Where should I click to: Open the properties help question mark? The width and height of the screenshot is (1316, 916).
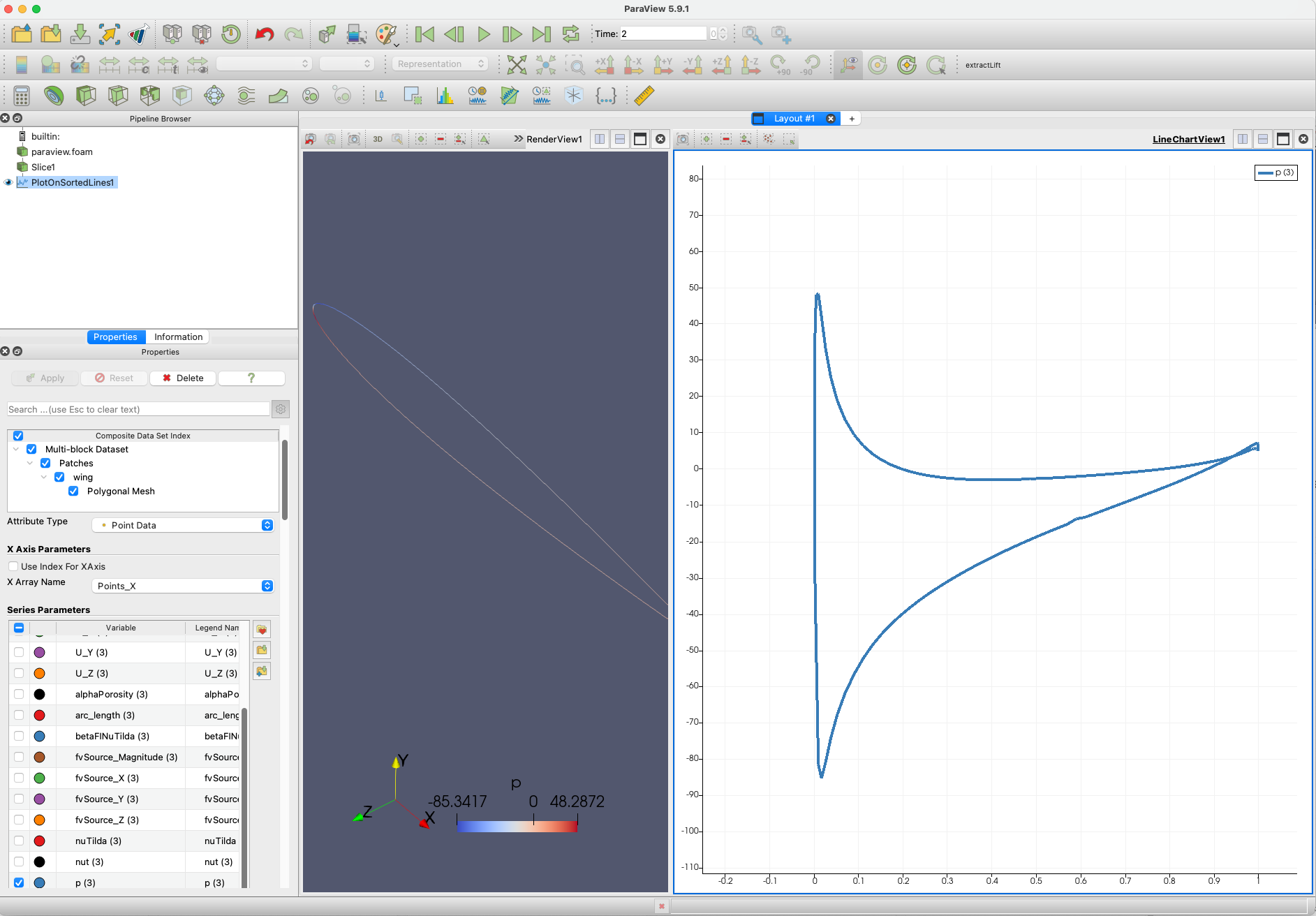(x=251, y=378)
